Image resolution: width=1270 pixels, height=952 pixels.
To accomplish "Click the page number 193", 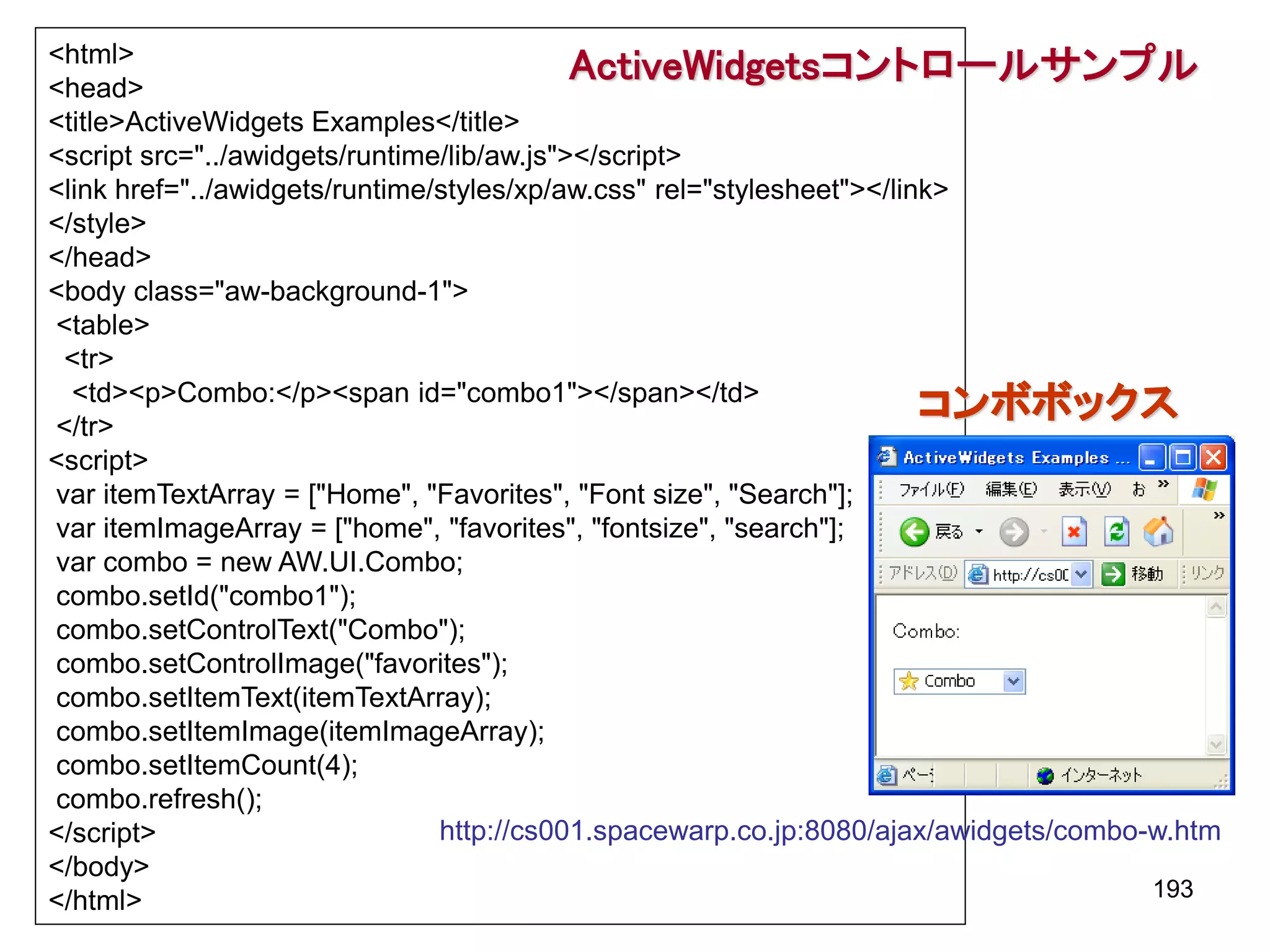I will pyautogui.click(x=1173, y=889).
